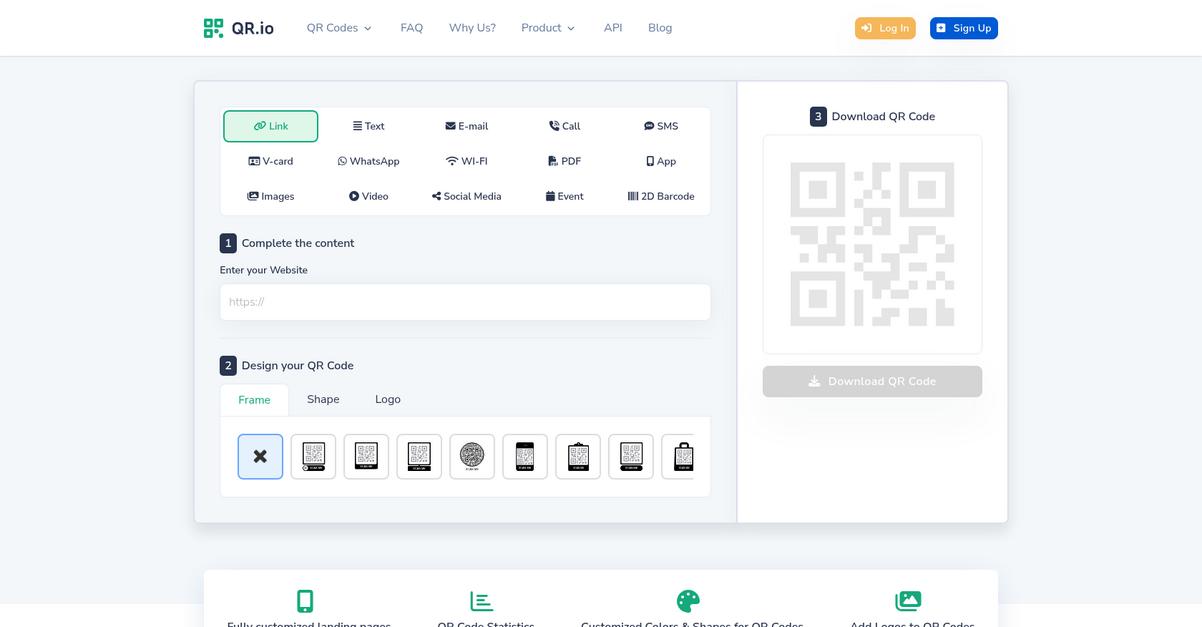1202x627 pixels.
Task: Pick the circular QR frame
Action: point(472,456)
